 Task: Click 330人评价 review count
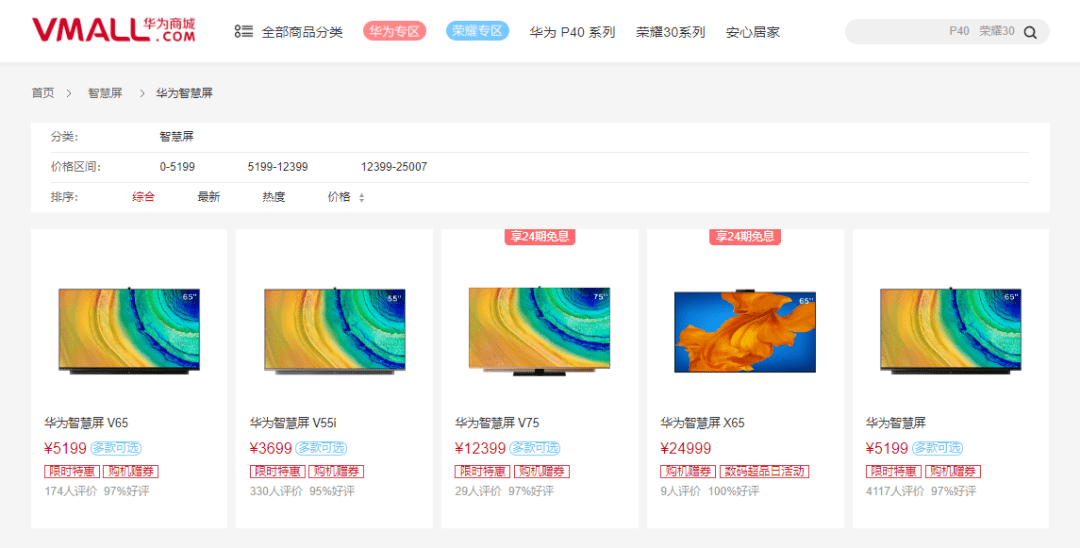point(276,492)
